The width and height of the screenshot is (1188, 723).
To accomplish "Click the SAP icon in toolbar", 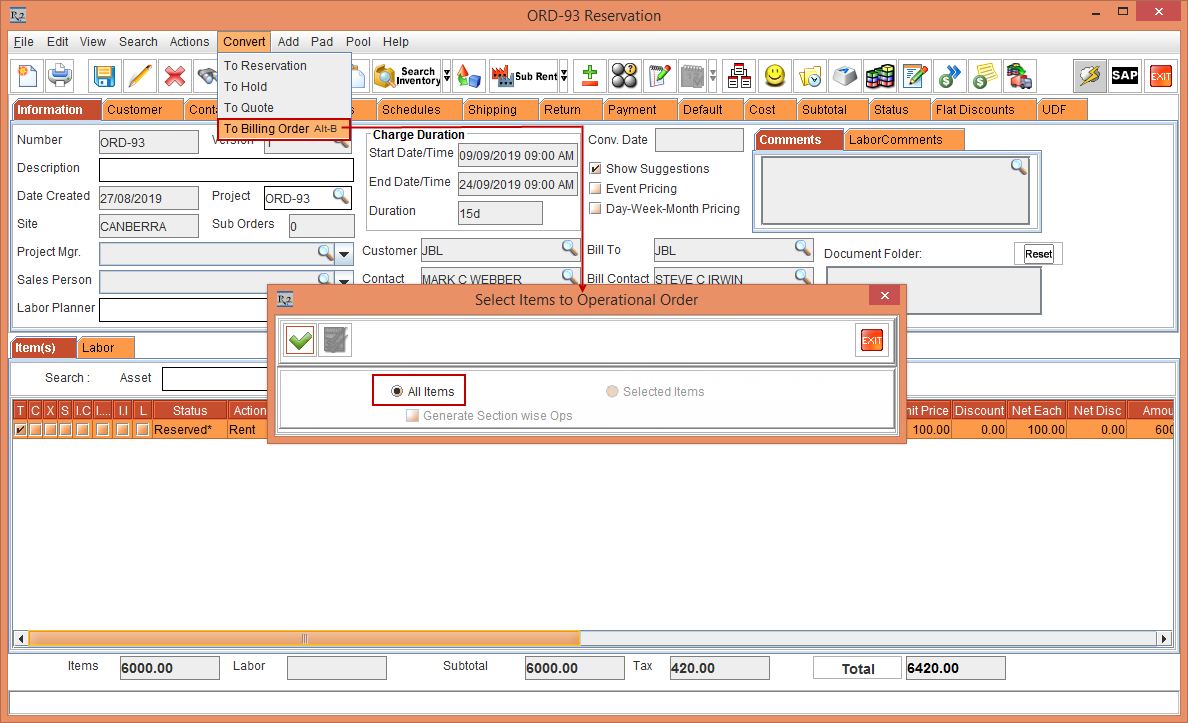I will point(1125,76).
